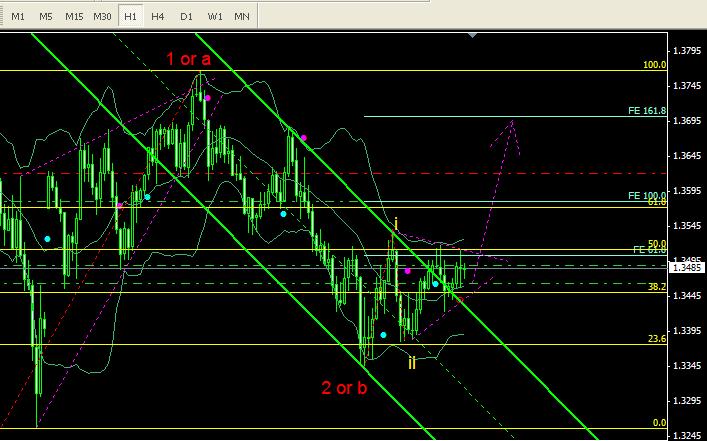Select the M15 timeframe button
The height and width of the screenshot is (441, 707).
74,17
